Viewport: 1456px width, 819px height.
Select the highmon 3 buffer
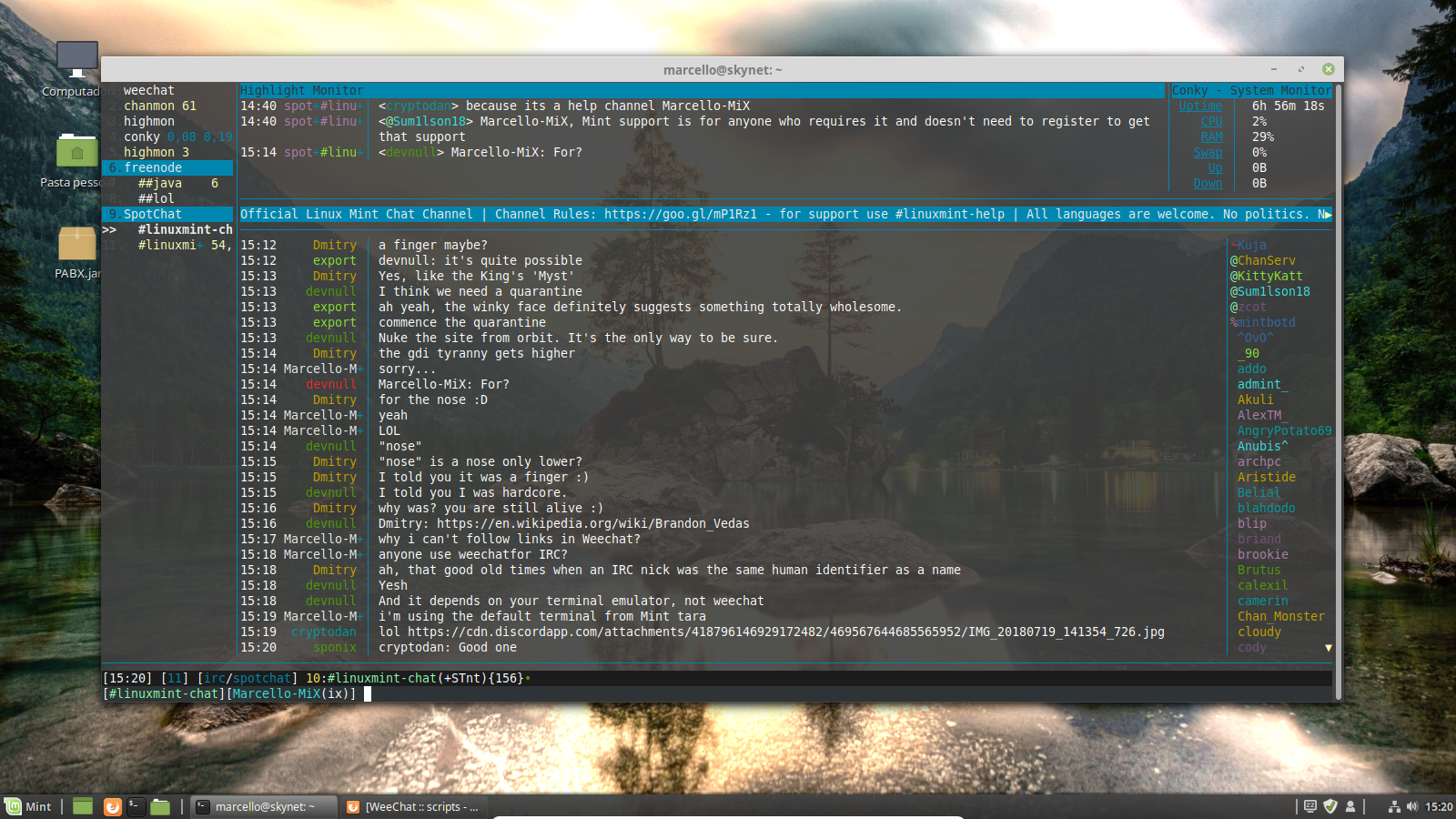pyautogui.click(x=157, y=152)
